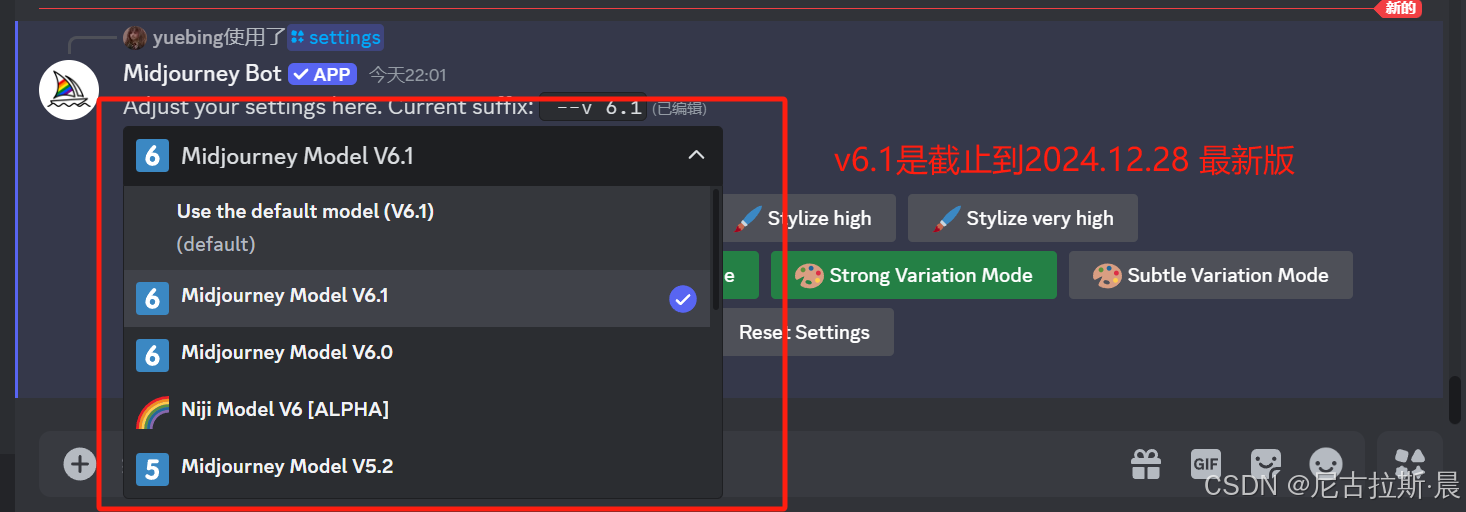
Task: Click the Midjourney Bot sailboat avatar
Action: click(69, 90)
